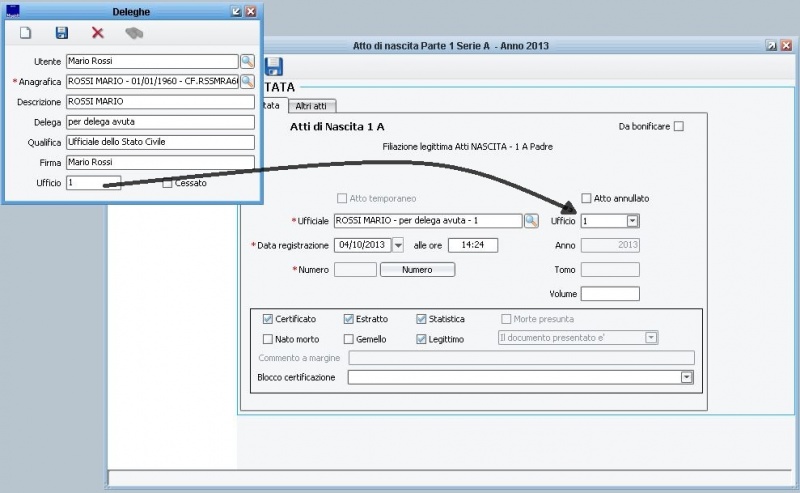Open search lookup next to Utente field
Viewport: 800px width, 493px height.
247,62
